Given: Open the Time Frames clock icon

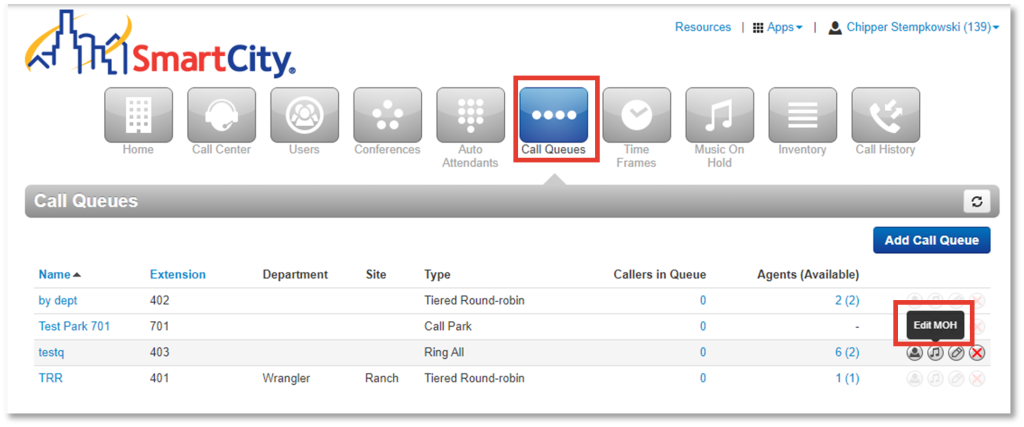Looking at the screenshot, I should point(636,115).
